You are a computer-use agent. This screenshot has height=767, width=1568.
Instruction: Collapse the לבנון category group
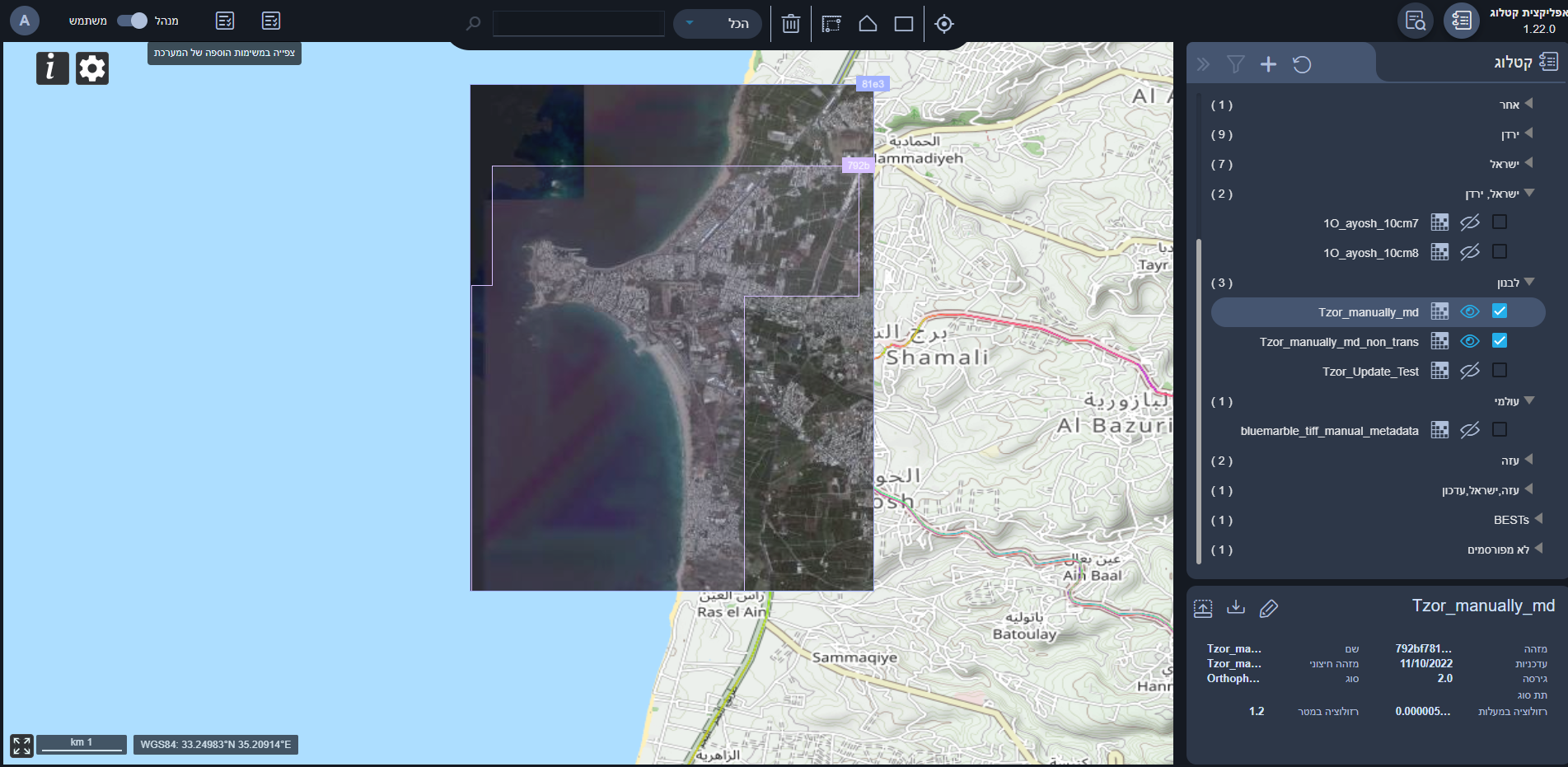[x=1530, y=281]
